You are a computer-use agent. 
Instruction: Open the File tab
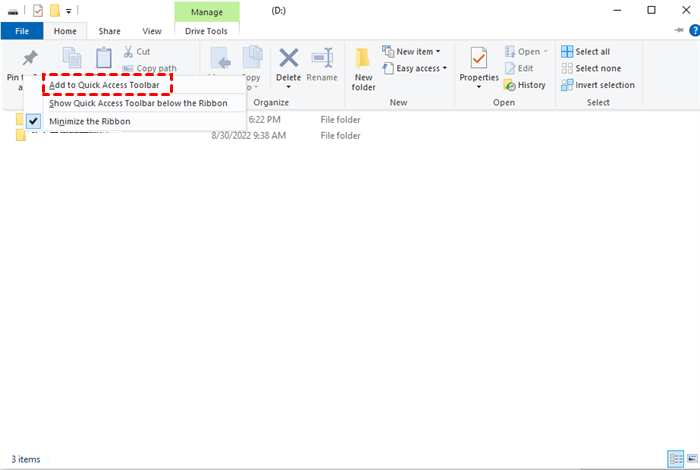pos(22,31)
